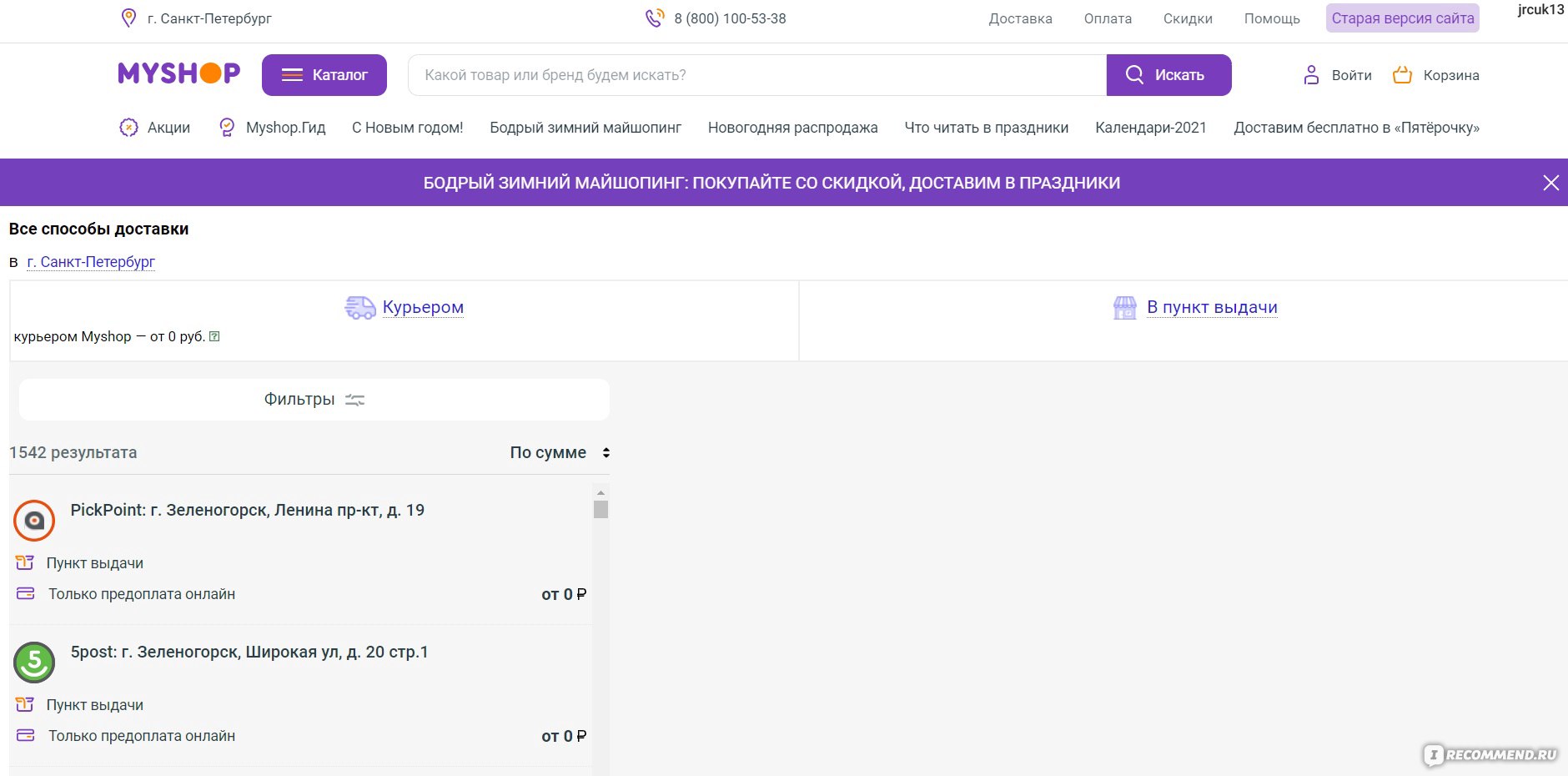Image resolution: width=1568 pixels, height=776 pixels.
Task: Click the hamburger icon in Каталог button
Action: pyautogui.click(x=292, y=75)
